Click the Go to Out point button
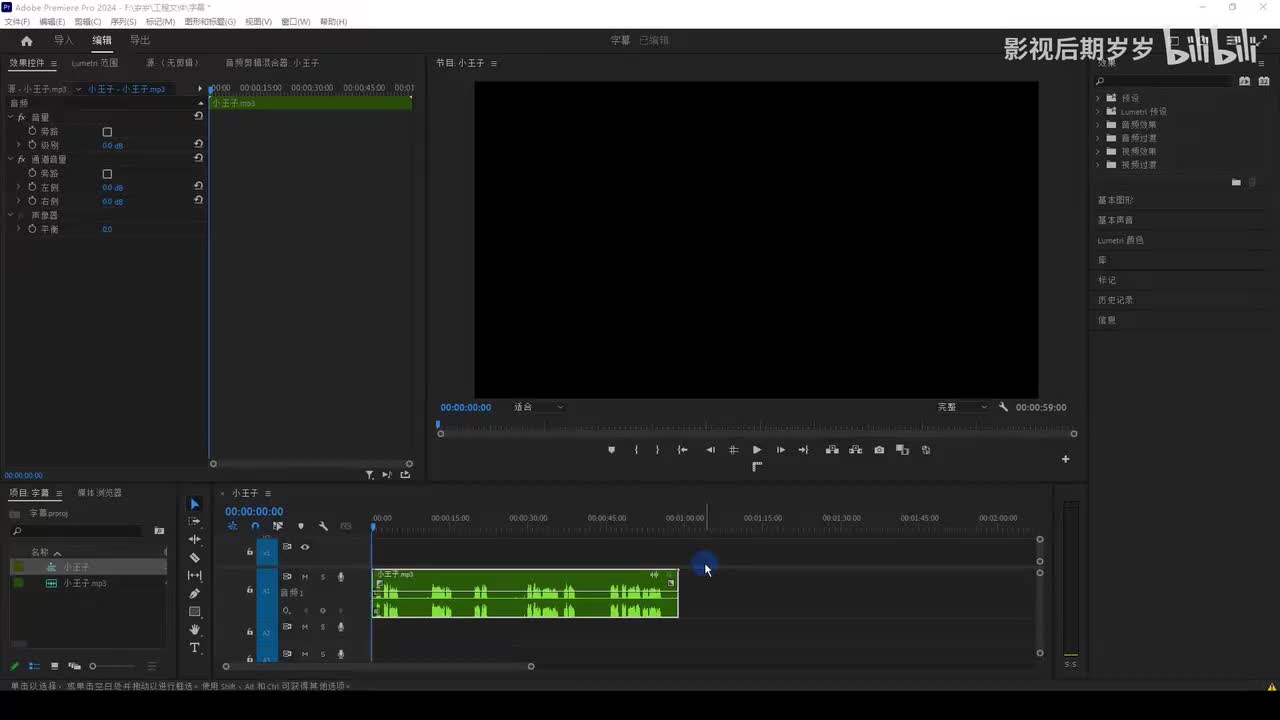 tap(803, 450)
